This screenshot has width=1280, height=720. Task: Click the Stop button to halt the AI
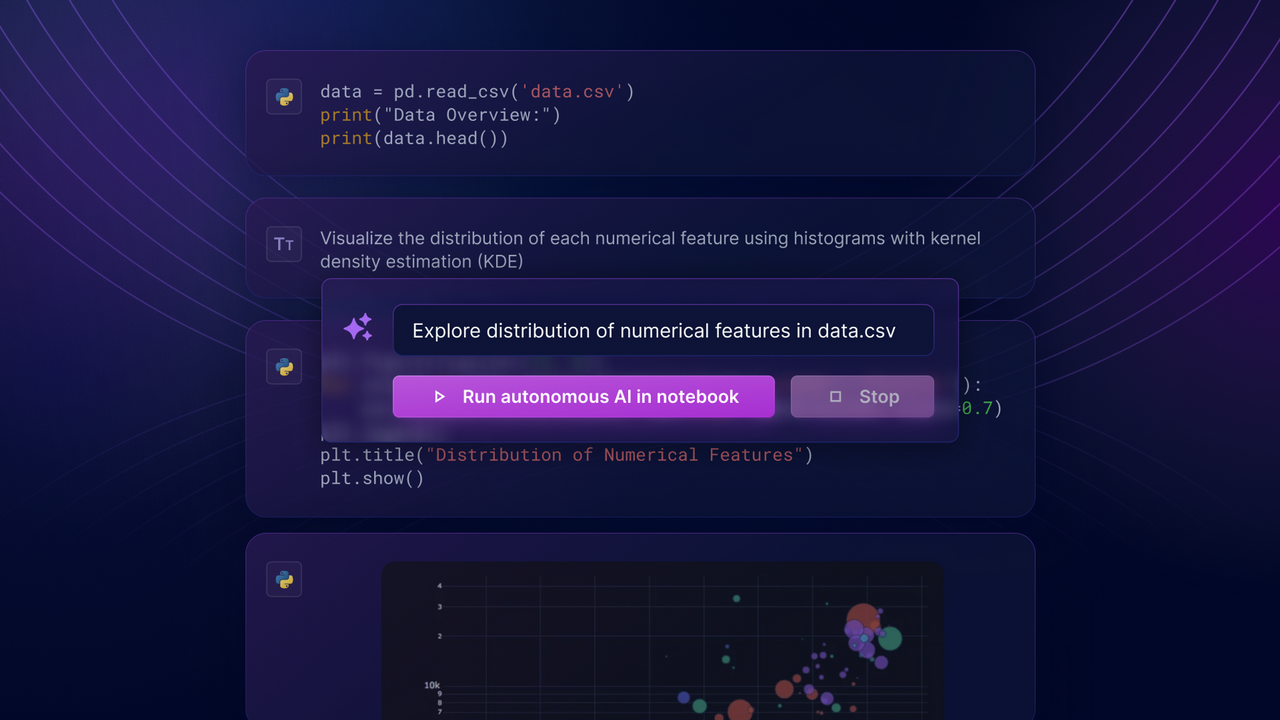coord(862,396)
